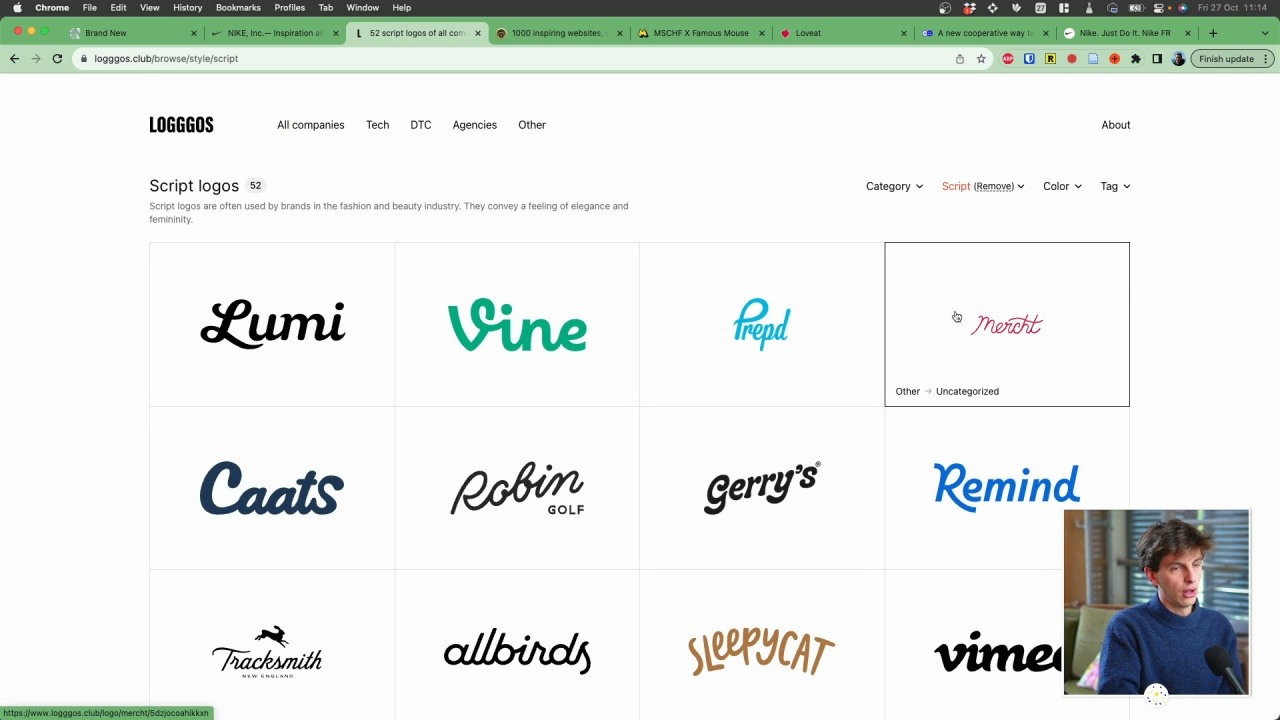Open the Remind logo card

[1007, 488]
